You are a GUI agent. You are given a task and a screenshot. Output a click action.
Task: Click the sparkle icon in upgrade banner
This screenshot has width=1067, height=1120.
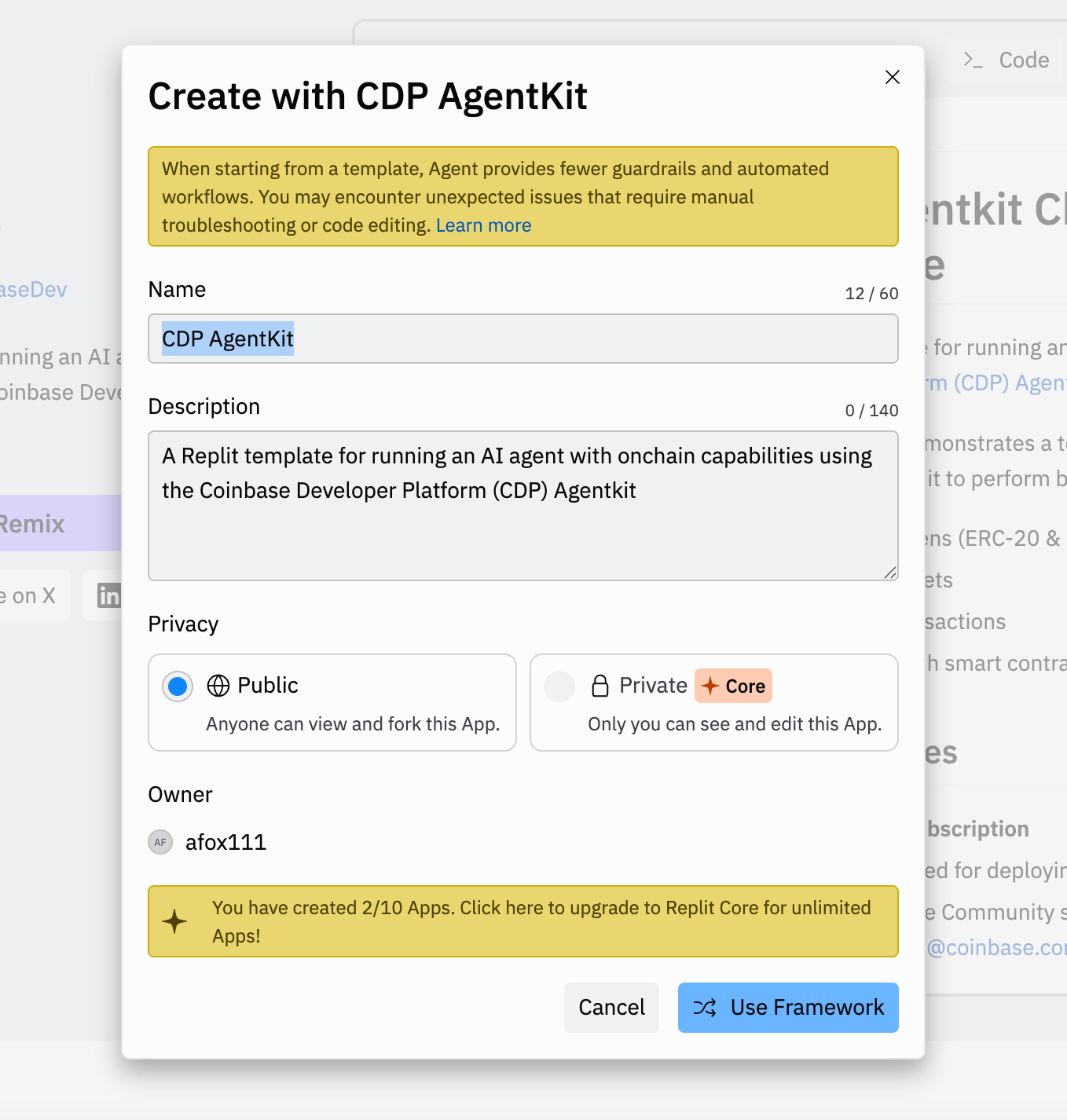coord(174,921)
